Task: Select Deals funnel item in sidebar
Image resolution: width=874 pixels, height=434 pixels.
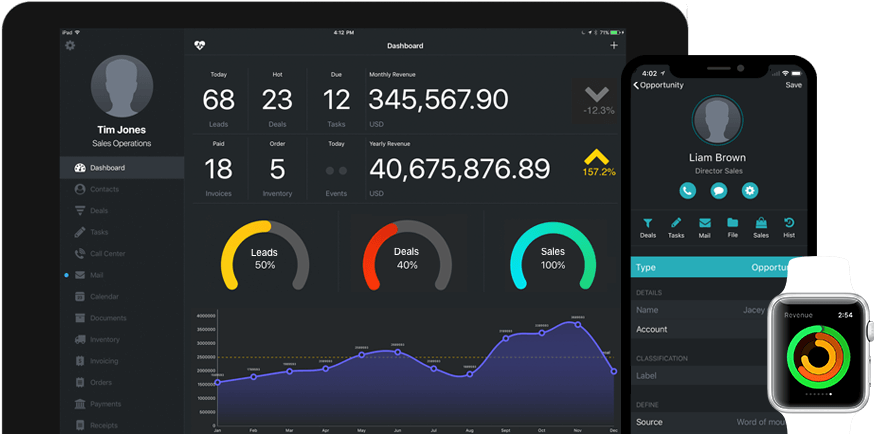Action: click(122, 211)
